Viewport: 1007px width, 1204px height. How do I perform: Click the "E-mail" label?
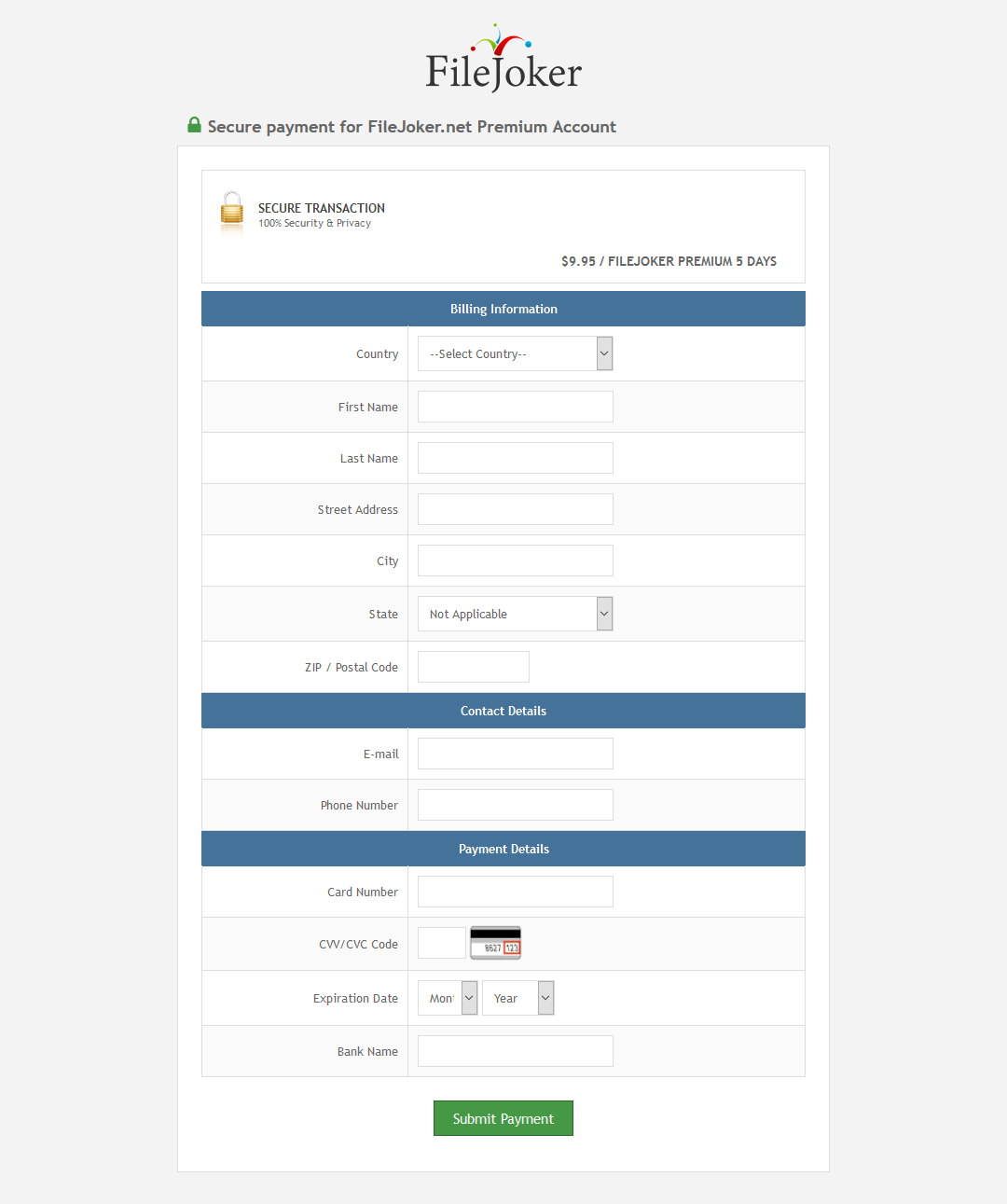380,754
